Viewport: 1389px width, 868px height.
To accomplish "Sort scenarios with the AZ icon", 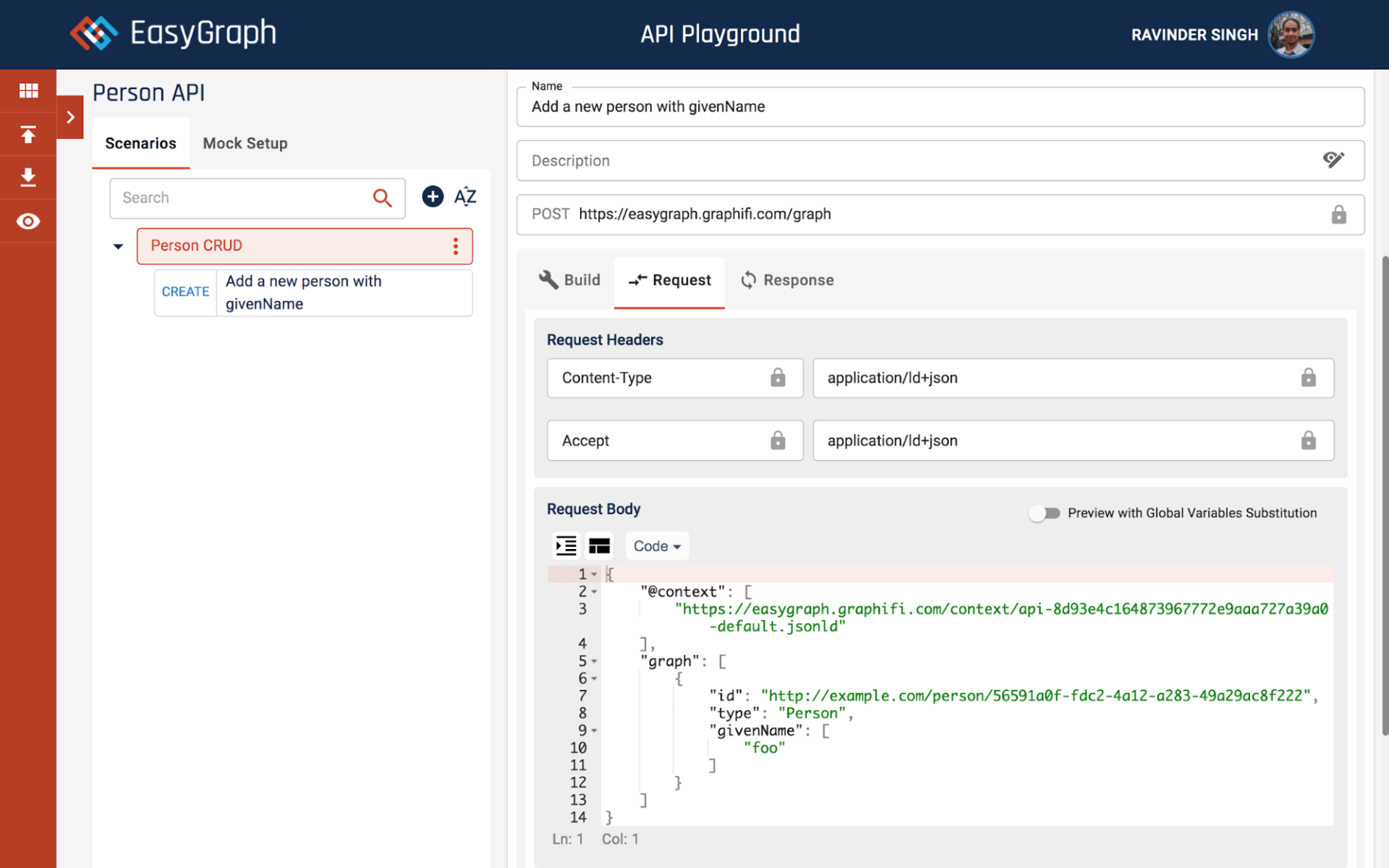I will [465, 197].
